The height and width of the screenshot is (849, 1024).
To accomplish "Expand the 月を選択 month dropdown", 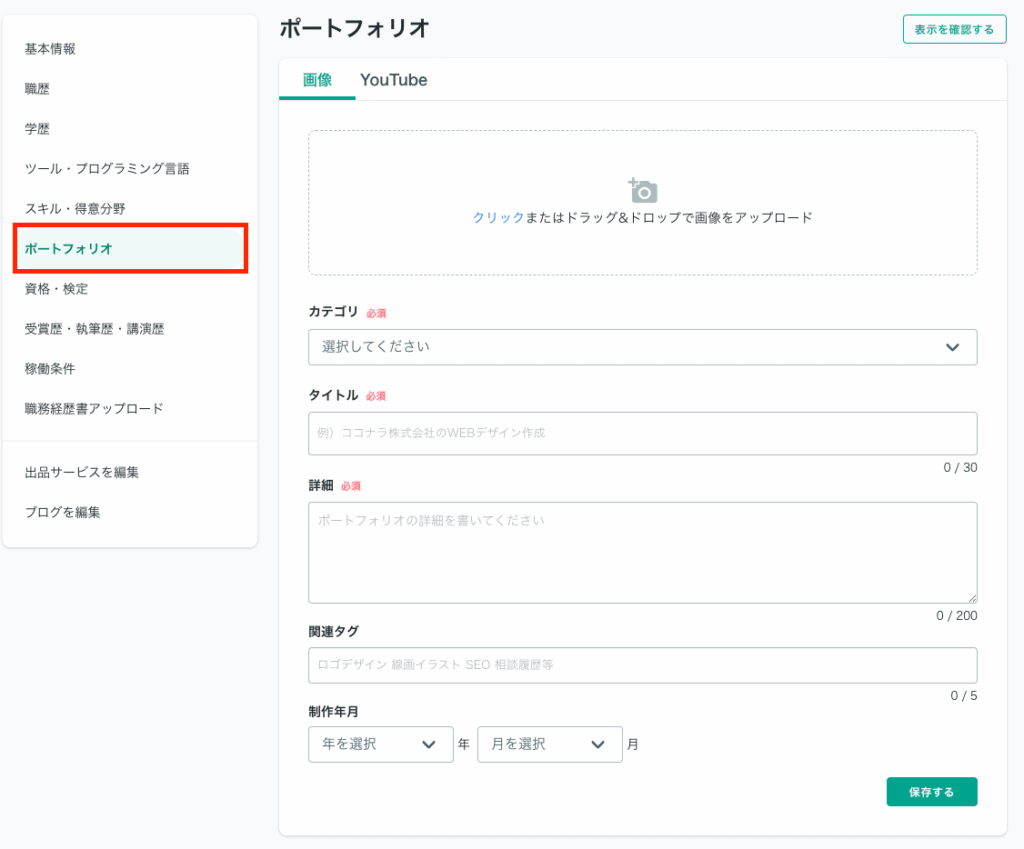I will pos(549,744).
